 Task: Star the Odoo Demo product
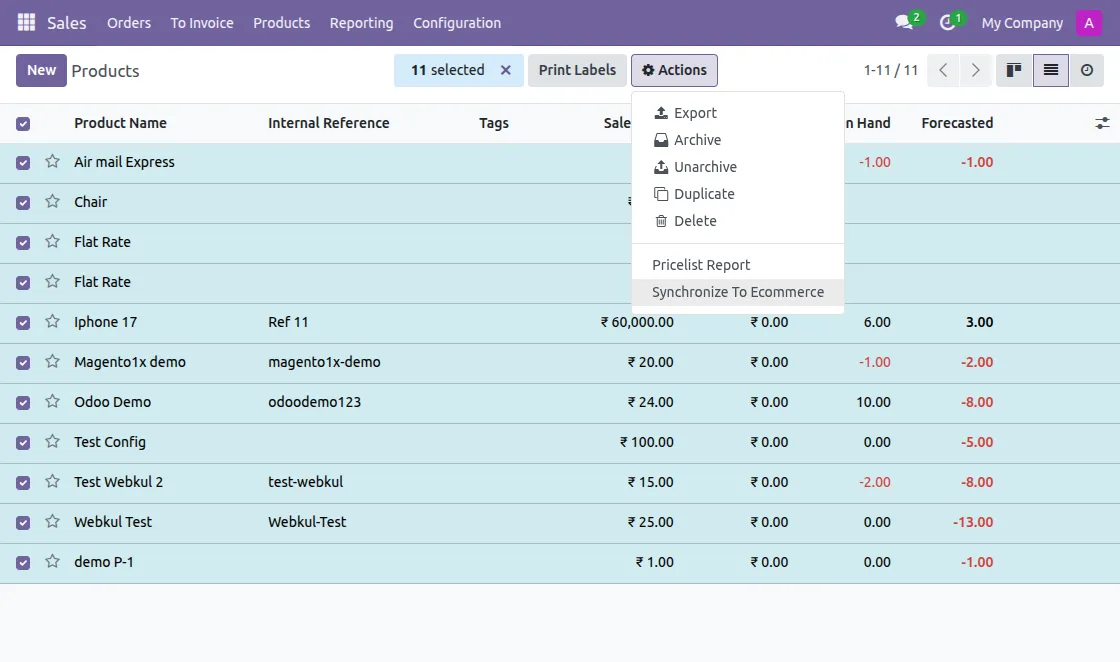52,401
